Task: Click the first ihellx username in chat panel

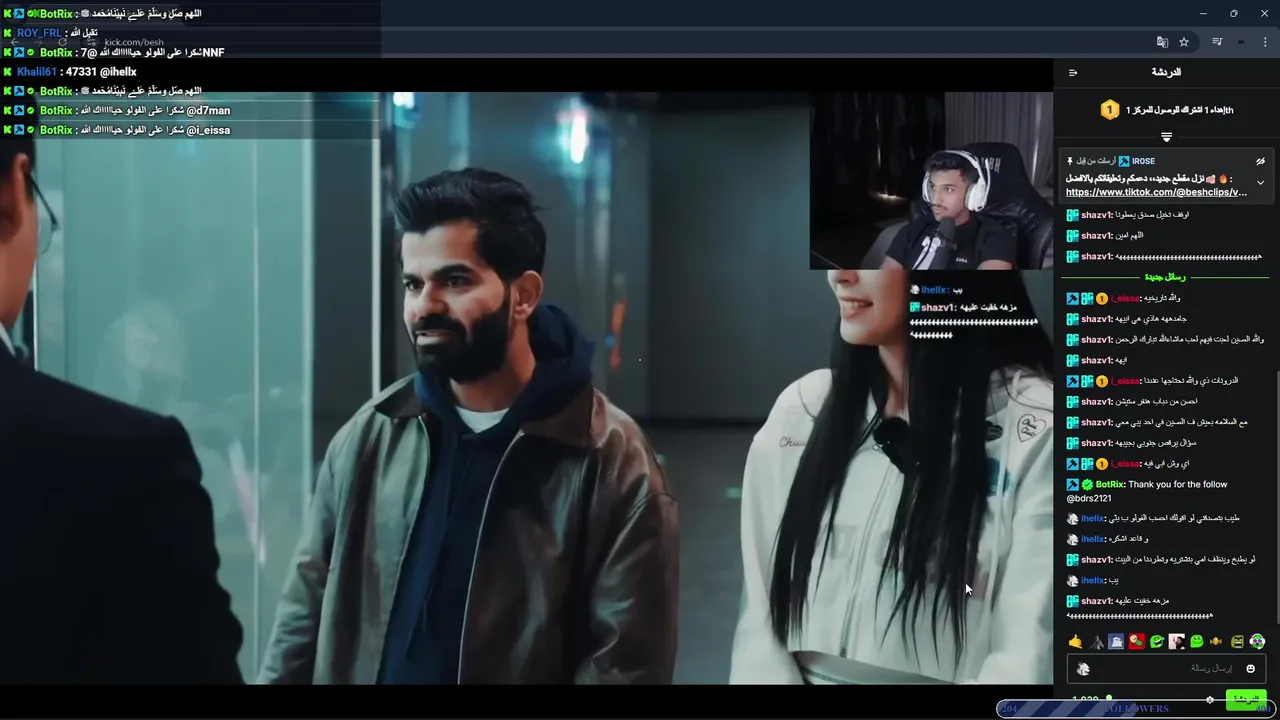Action: tap(1092, 518)
